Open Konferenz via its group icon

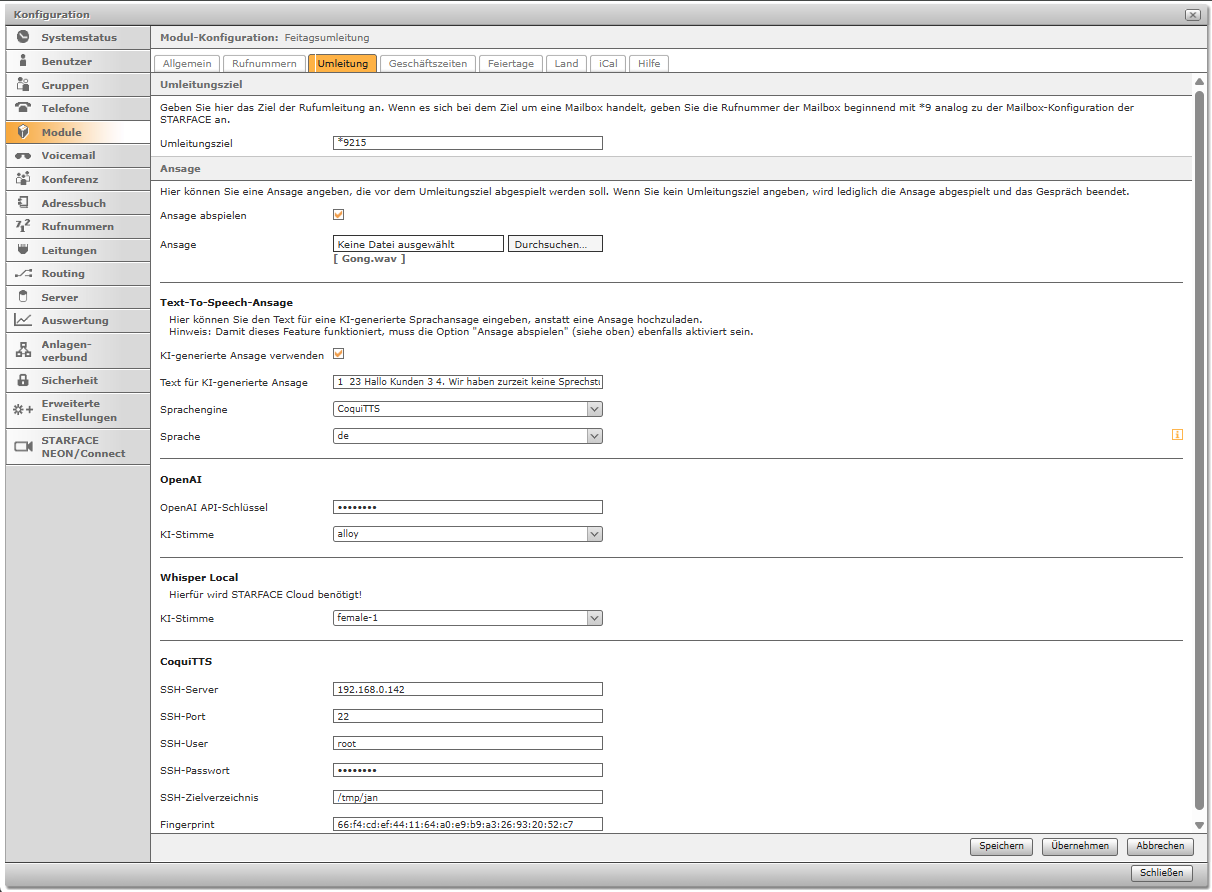(23, 179)
